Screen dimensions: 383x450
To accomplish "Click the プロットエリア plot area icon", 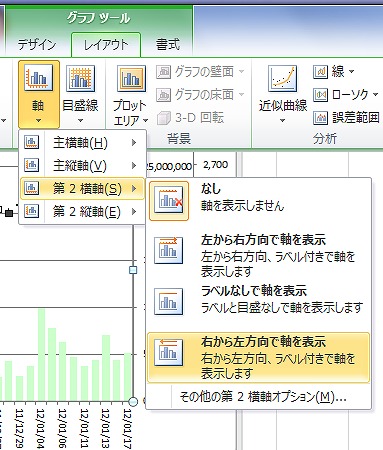I will (131, 78).
